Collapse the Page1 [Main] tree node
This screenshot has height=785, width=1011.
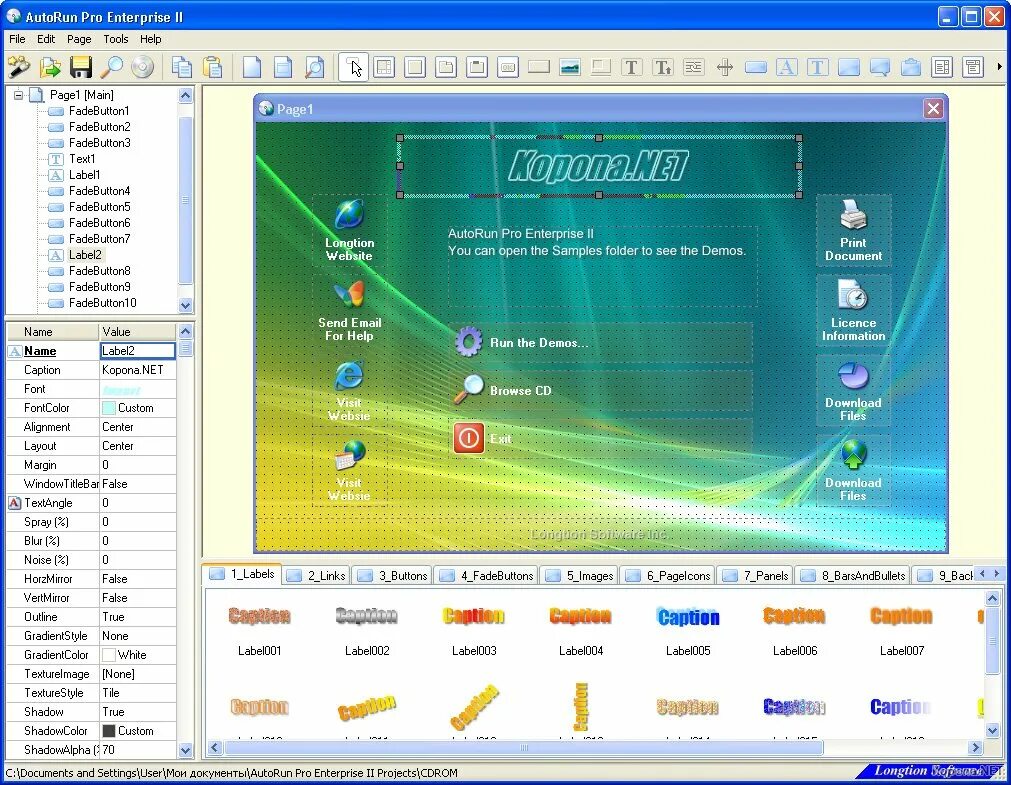tap(19, 95)
